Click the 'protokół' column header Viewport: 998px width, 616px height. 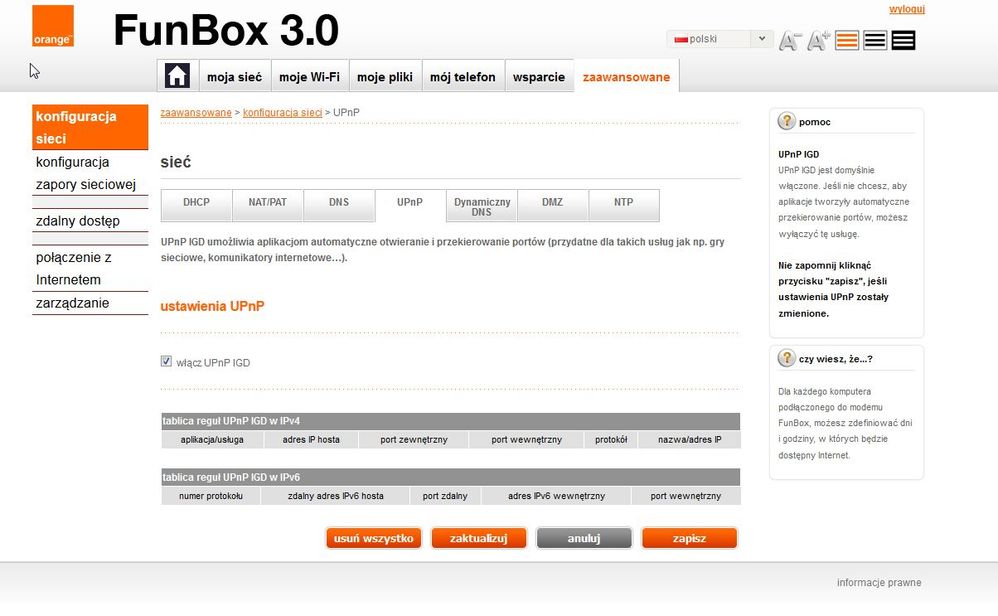coord(611,440)
